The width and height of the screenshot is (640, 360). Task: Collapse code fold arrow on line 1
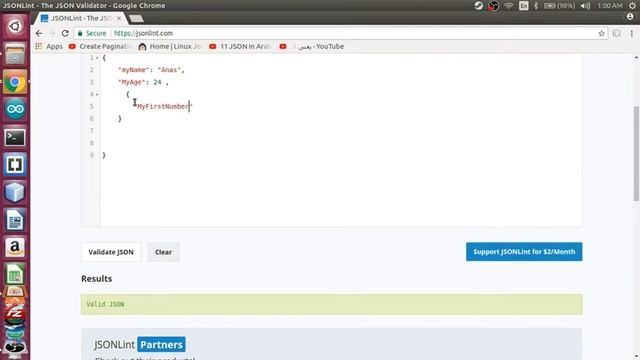pyautogui.click(x=97, y=58)
